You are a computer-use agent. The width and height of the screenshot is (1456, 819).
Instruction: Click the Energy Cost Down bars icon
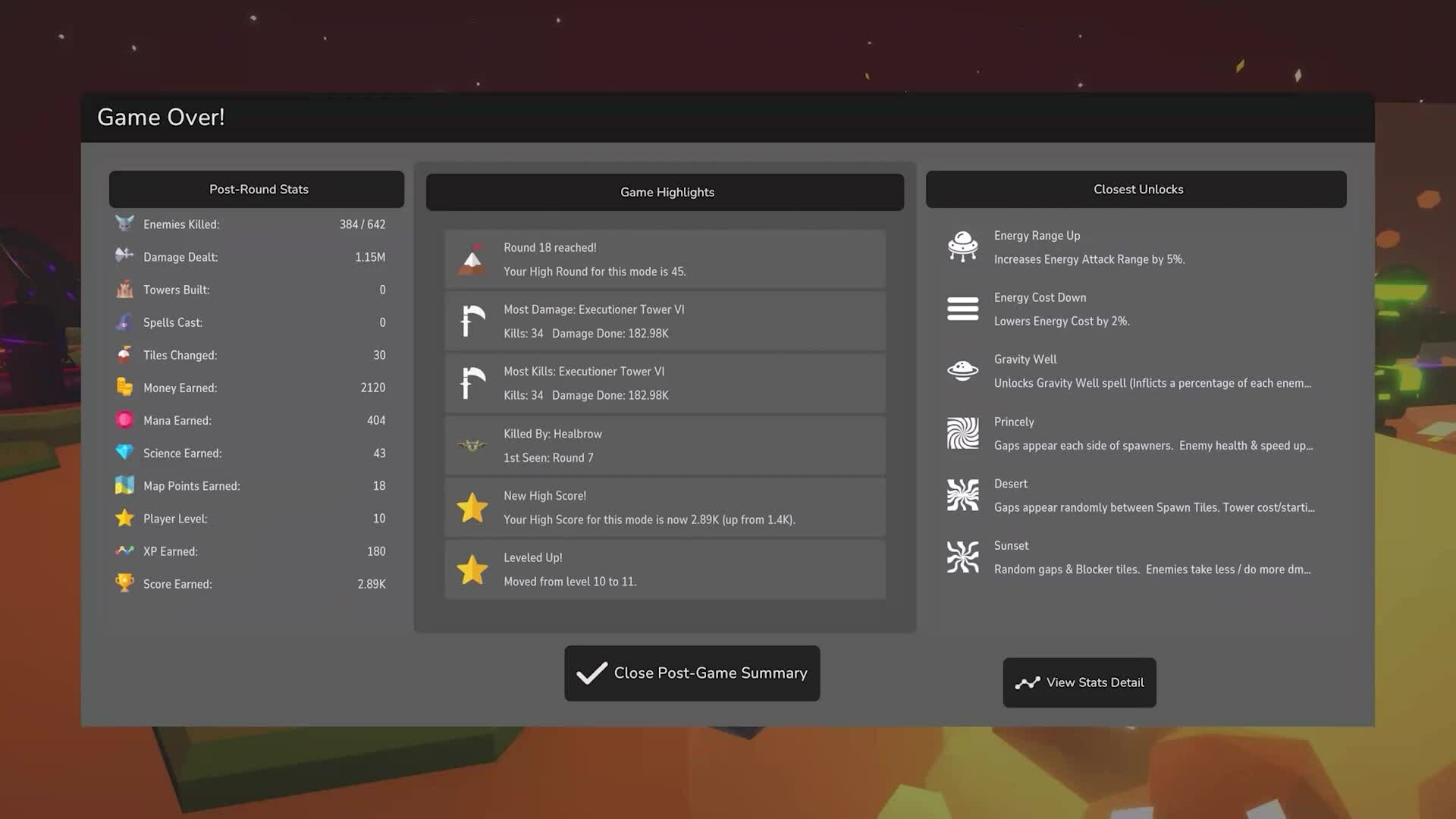click(x=962, y=309)
